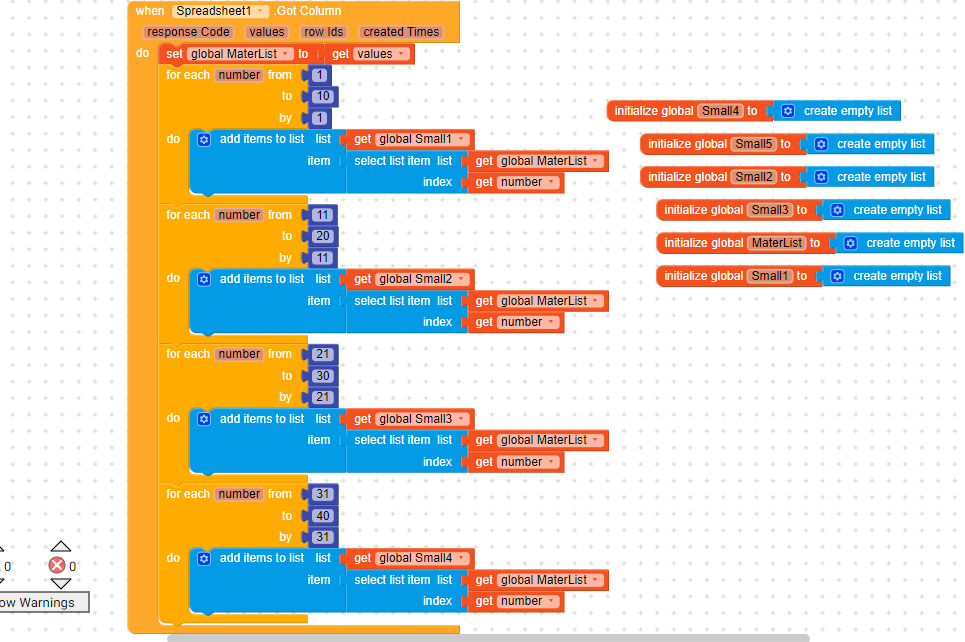Open the mutator gear on Small1 add items block
The image size is (965, 642).
(203, 139)
